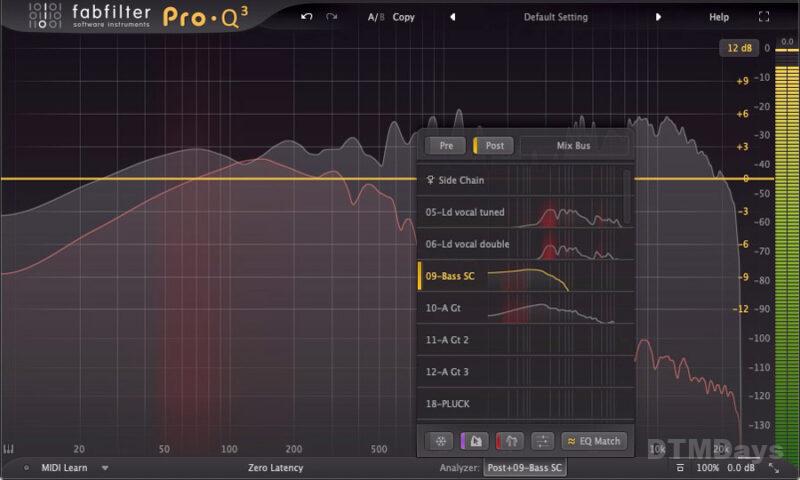The height and width of the screenshot is (480, 800).
Task: Toggle the Post analyzer option
Action: (x=493, y=146)
